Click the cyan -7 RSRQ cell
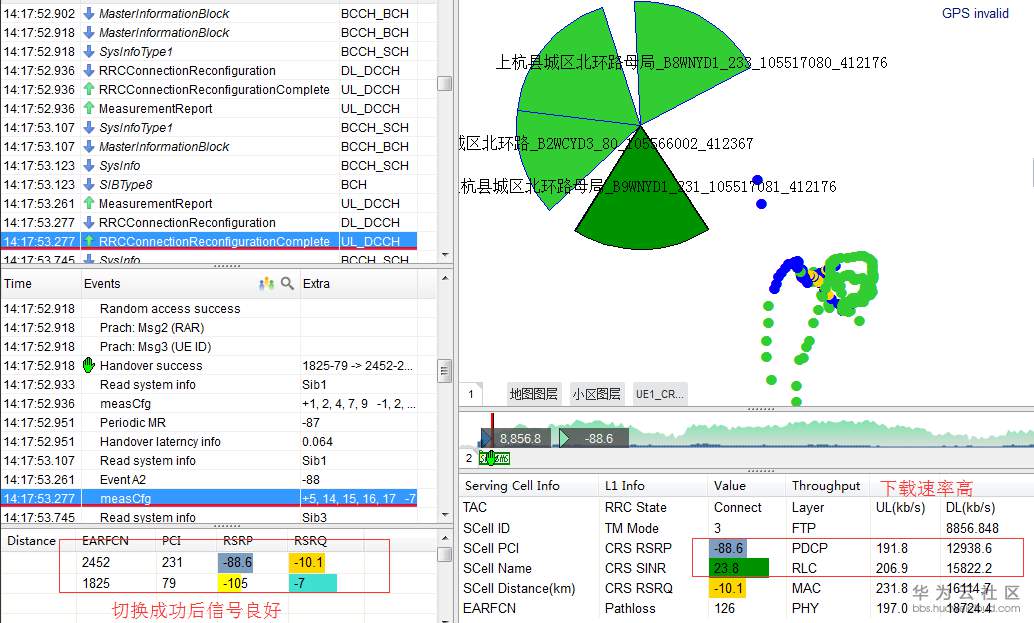This screenshot has height=623, width=1034. tap(313, 583)
